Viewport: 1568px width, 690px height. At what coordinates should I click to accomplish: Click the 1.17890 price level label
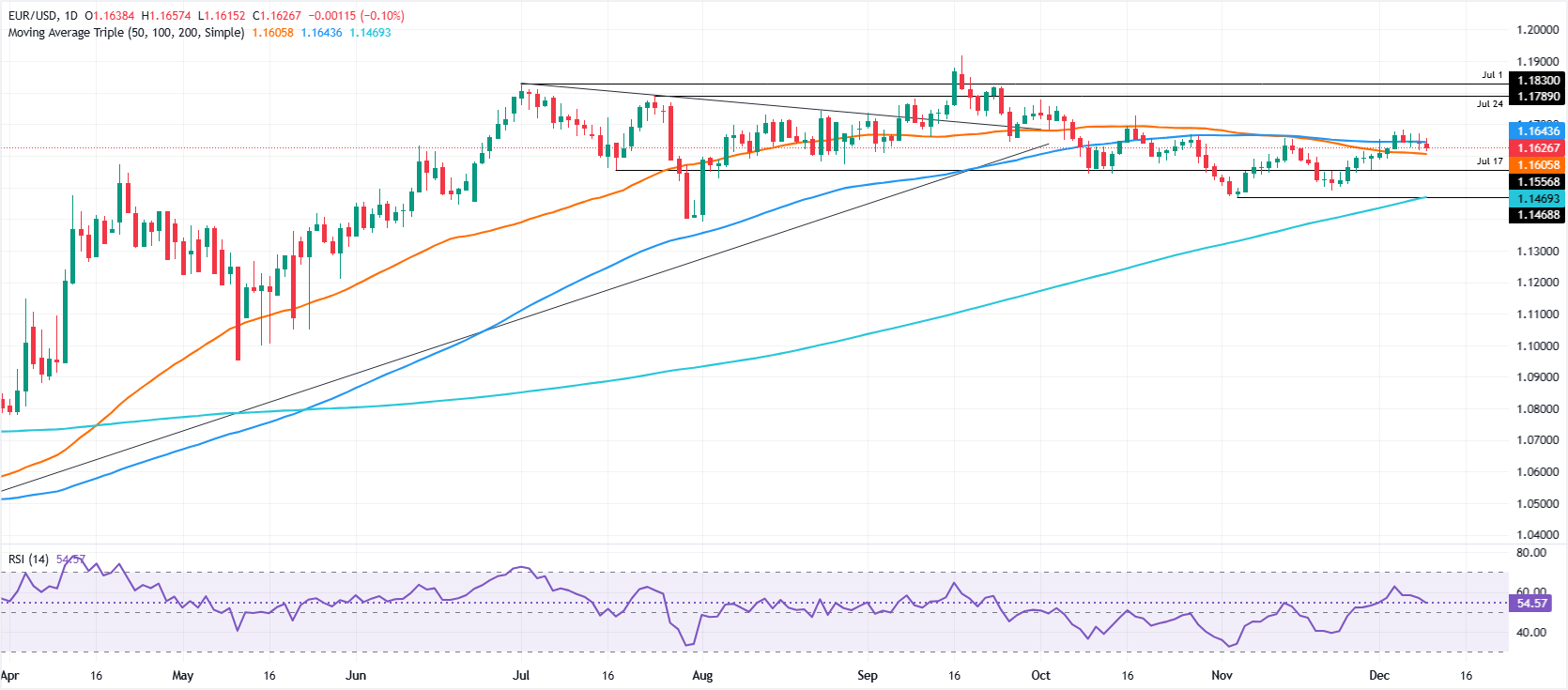pyautogui.click(x=1538, y=97)
